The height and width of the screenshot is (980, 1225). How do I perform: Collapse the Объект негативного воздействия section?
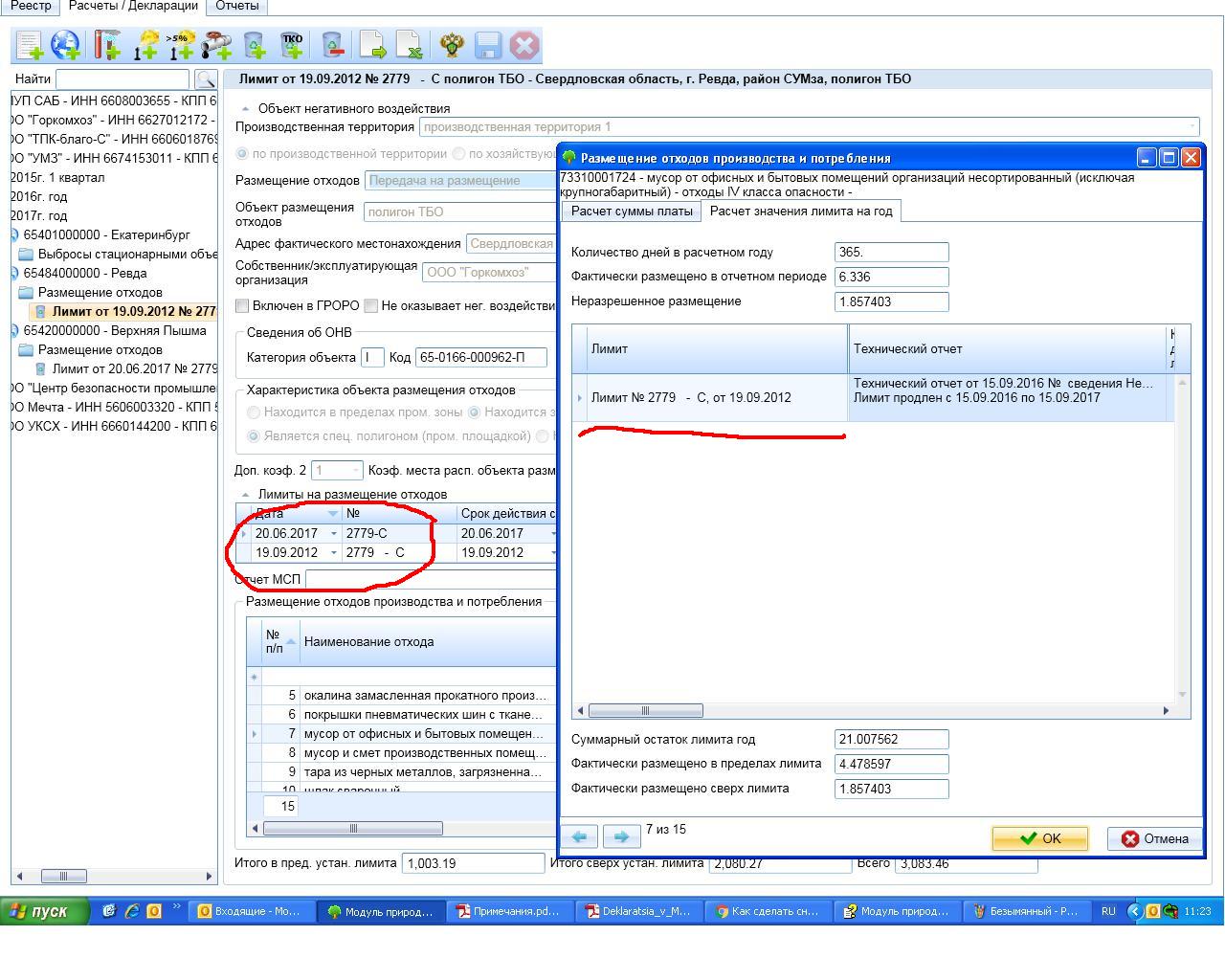pos(245,109)
